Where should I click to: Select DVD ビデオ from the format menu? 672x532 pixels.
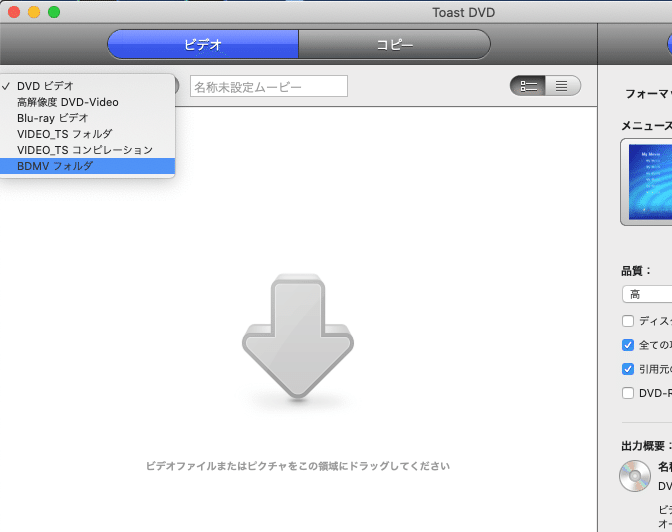coord(87,86)
